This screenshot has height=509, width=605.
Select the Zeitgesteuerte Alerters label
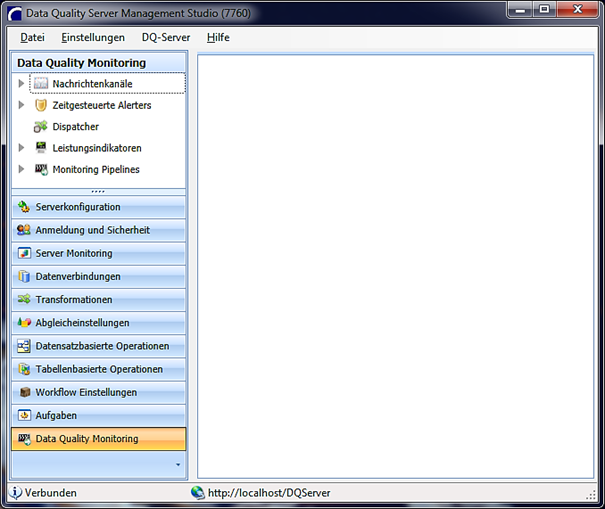(x=102, y=105)
